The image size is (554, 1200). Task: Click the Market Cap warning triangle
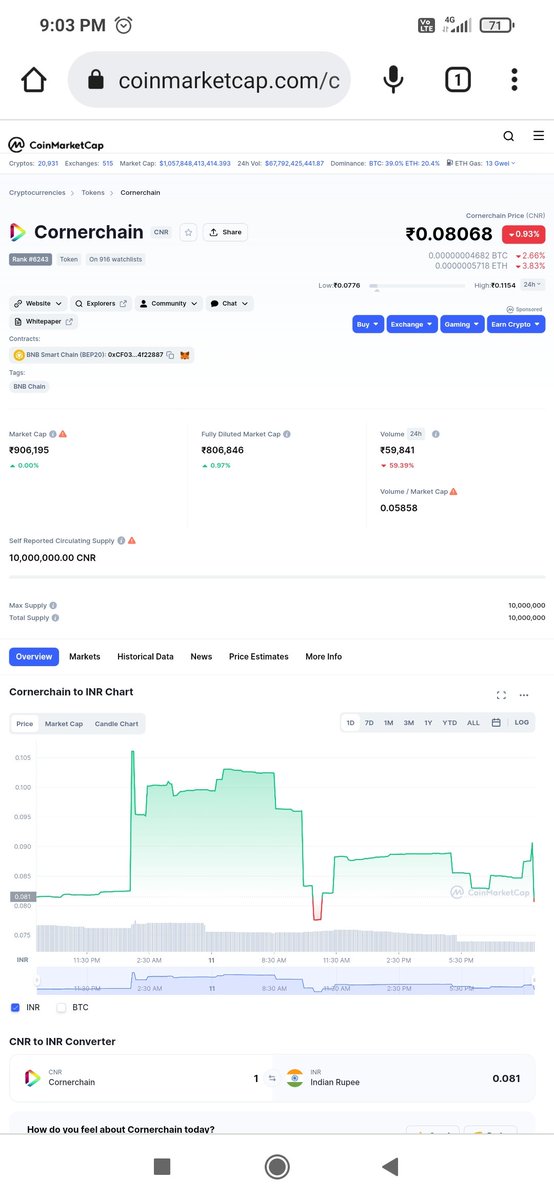[x=63, y=434]
